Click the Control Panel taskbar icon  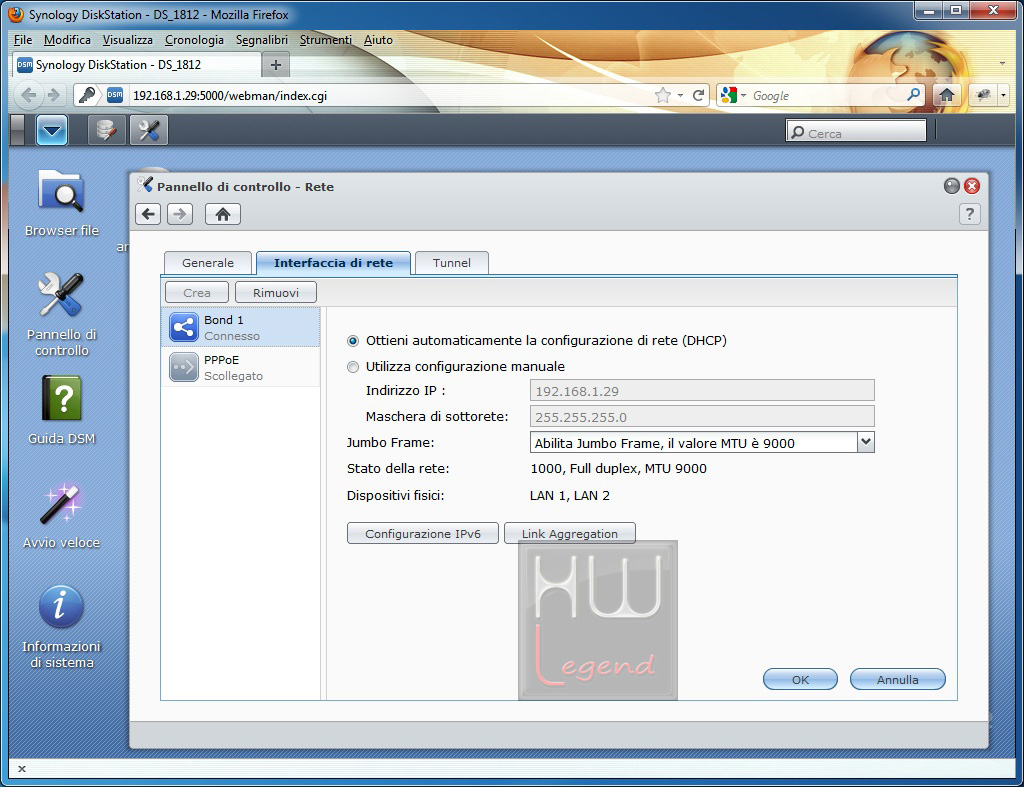click(x=149, y=130)
